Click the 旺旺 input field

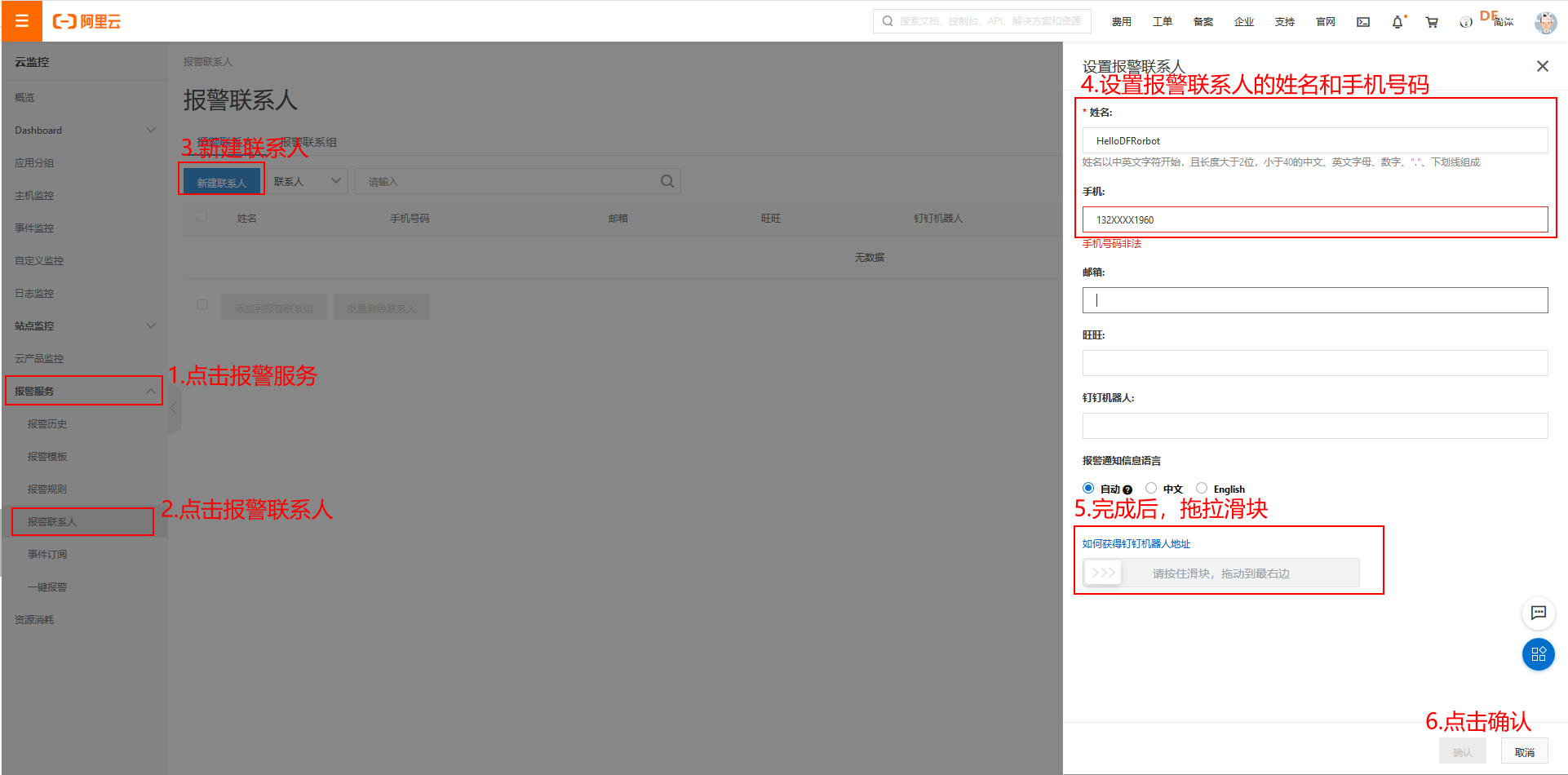(1315, 363)
